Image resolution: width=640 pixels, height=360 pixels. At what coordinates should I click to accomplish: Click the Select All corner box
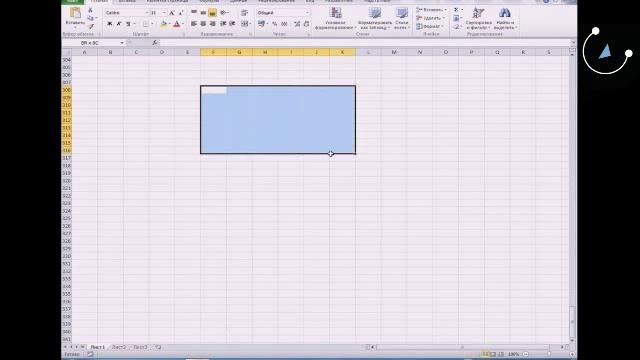click(x=67, y=52)
